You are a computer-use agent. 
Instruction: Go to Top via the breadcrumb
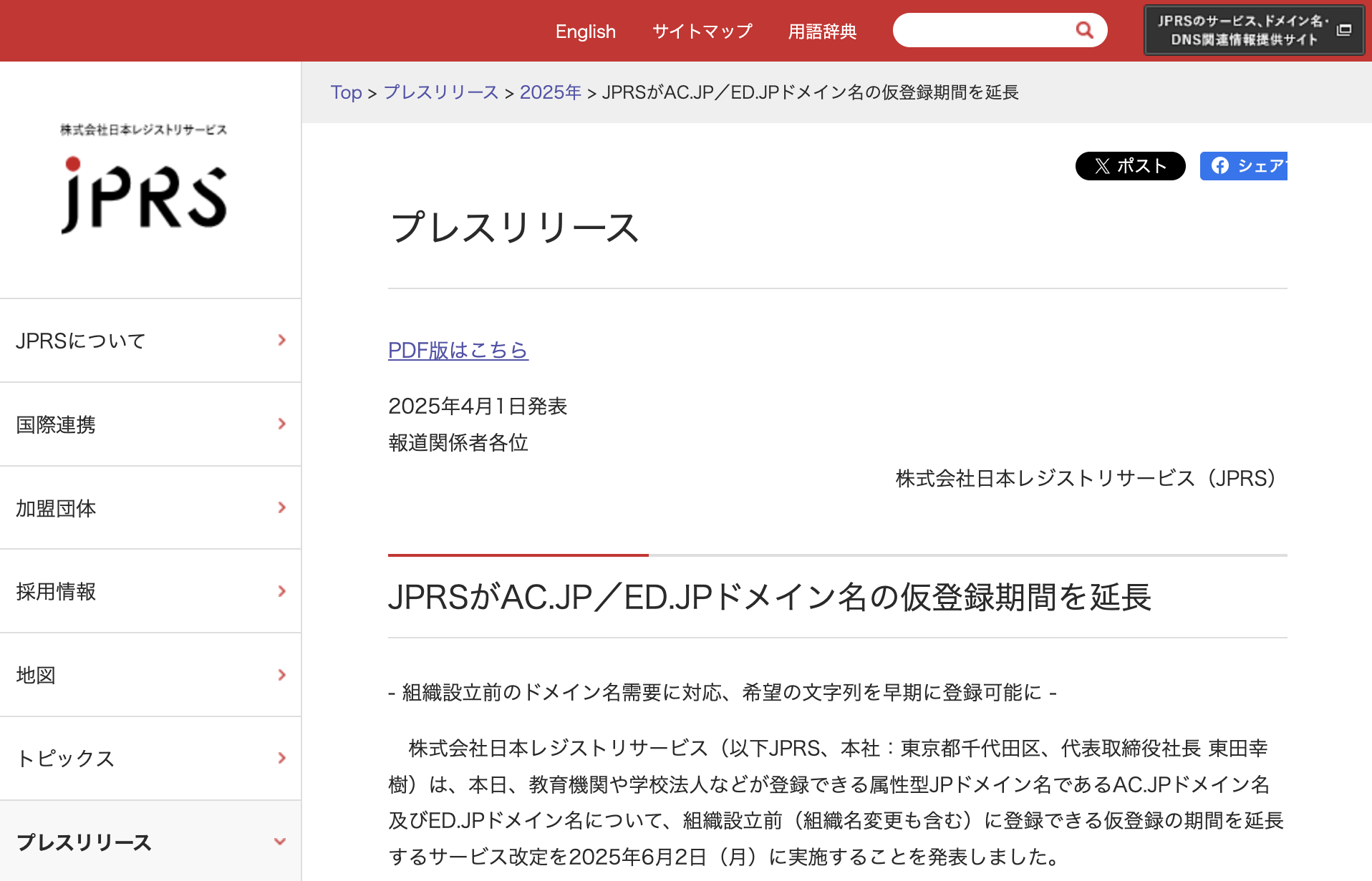tap(346, 92)
